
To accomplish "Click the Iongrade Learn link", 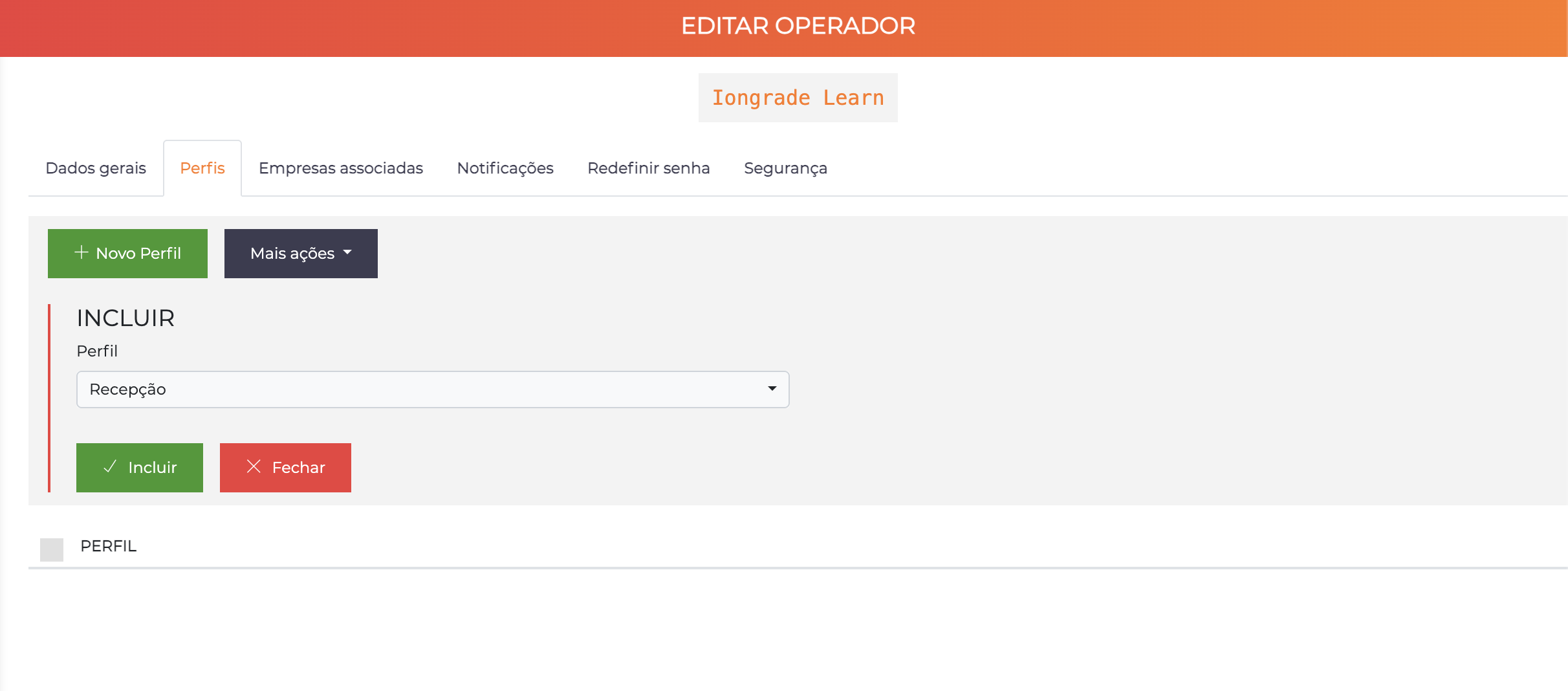I will [x=798, y=97].
